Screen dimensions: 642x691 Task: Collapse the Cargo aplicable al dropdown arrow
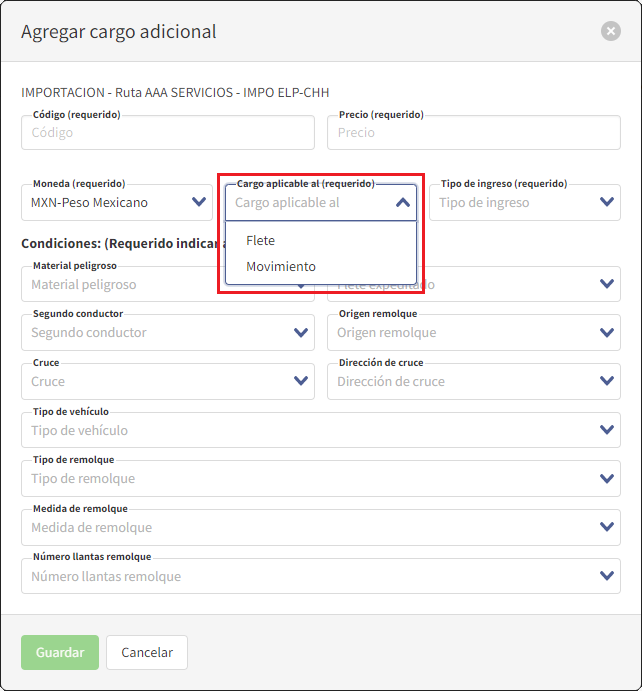tap(402, 203)
